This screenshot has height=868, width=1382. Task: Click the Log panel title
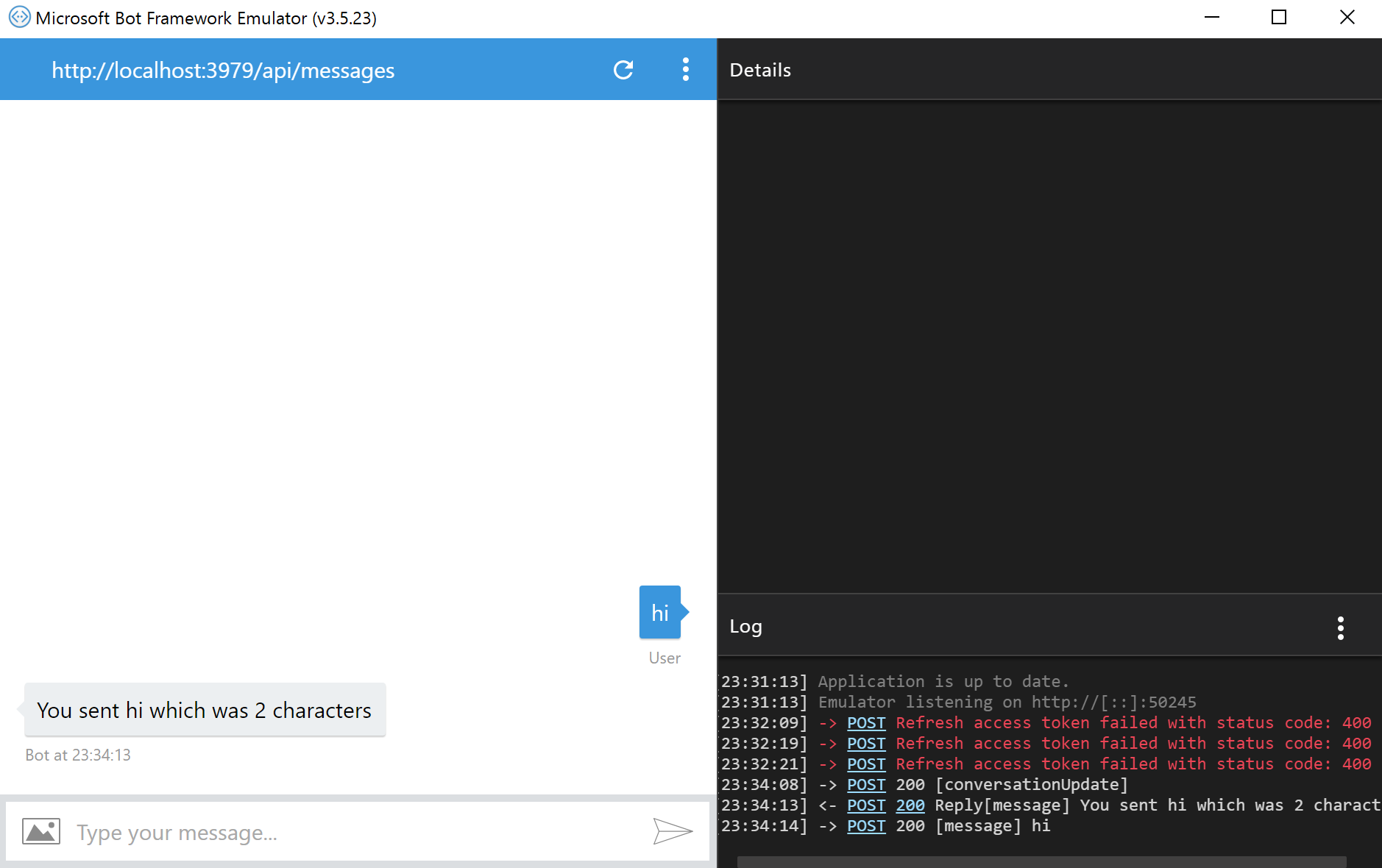click(x=745, y=627)
